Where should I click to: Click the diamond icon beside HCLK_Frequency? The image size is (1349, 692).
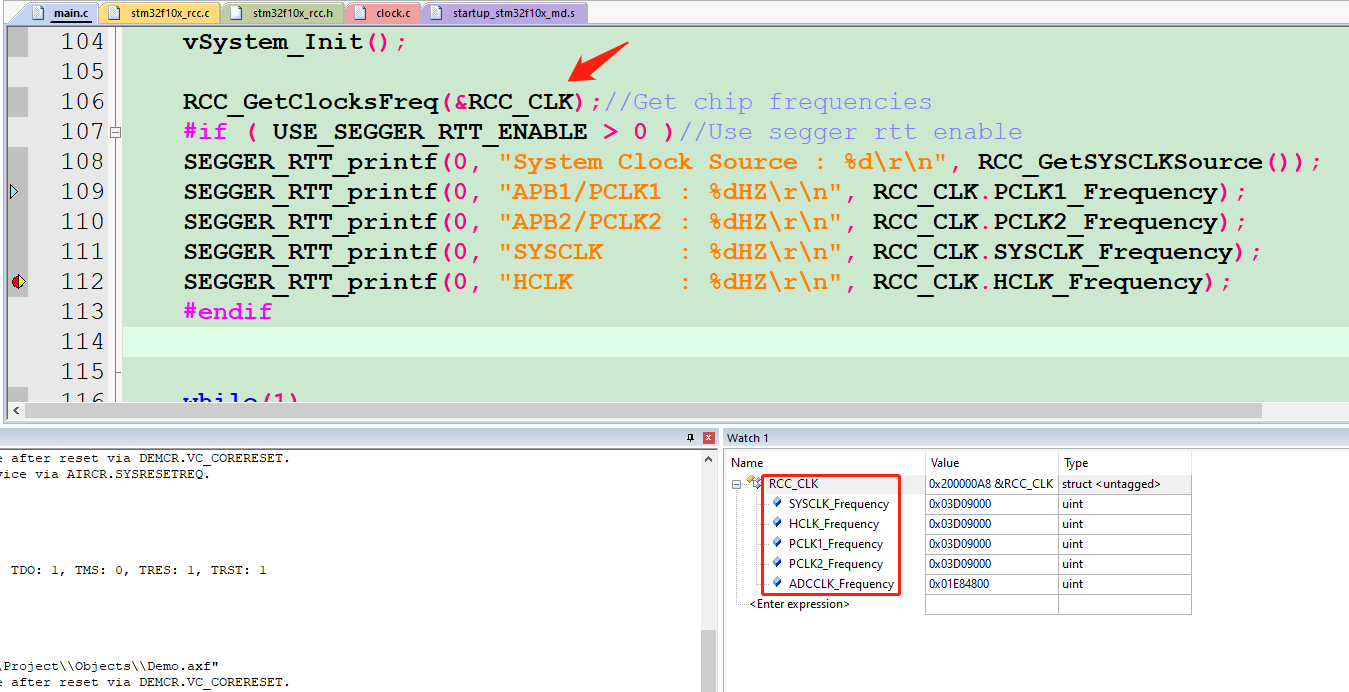tap(778, 523)
